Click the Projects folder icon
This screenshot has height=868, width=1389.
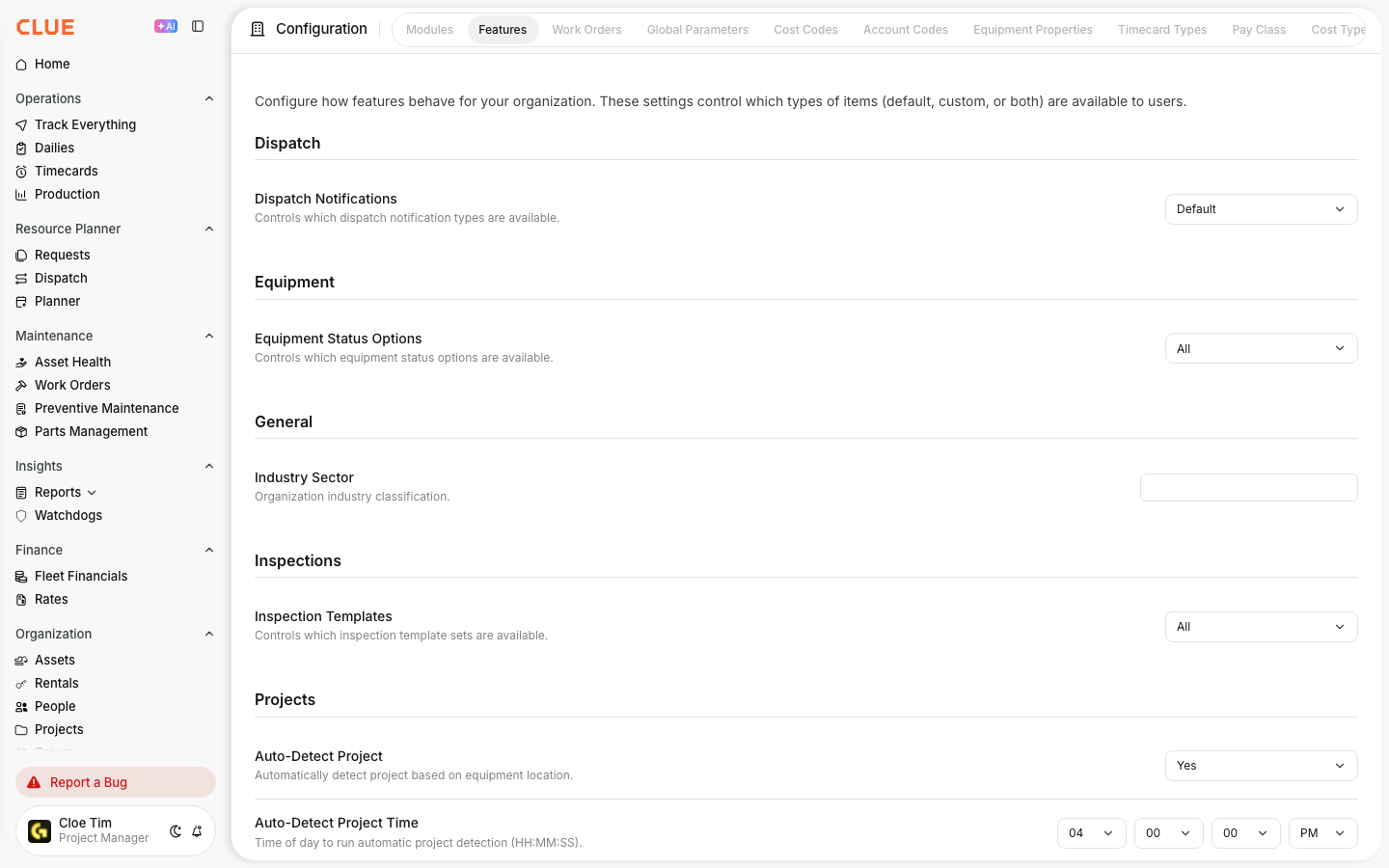point(21,730)
